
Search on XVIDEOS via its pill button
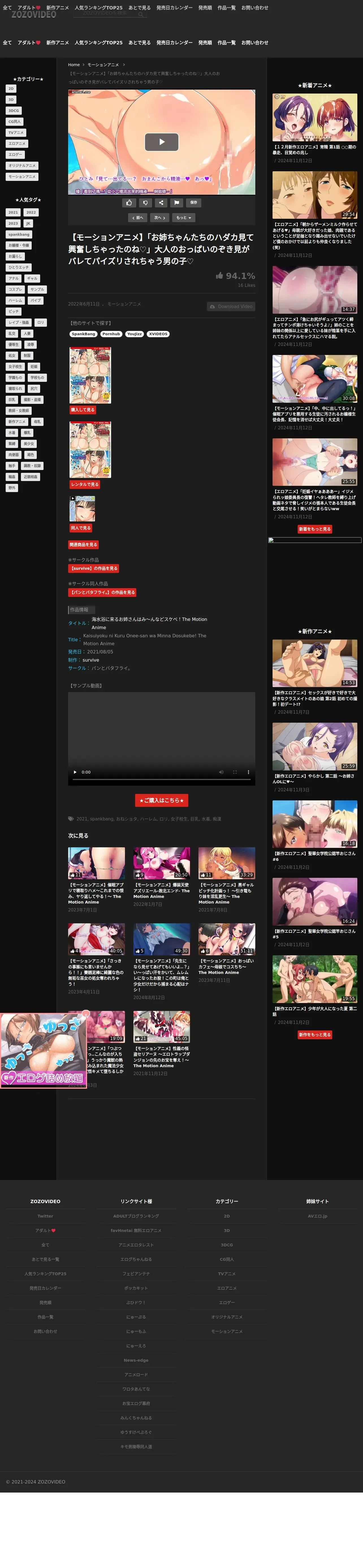click(158, 333)
